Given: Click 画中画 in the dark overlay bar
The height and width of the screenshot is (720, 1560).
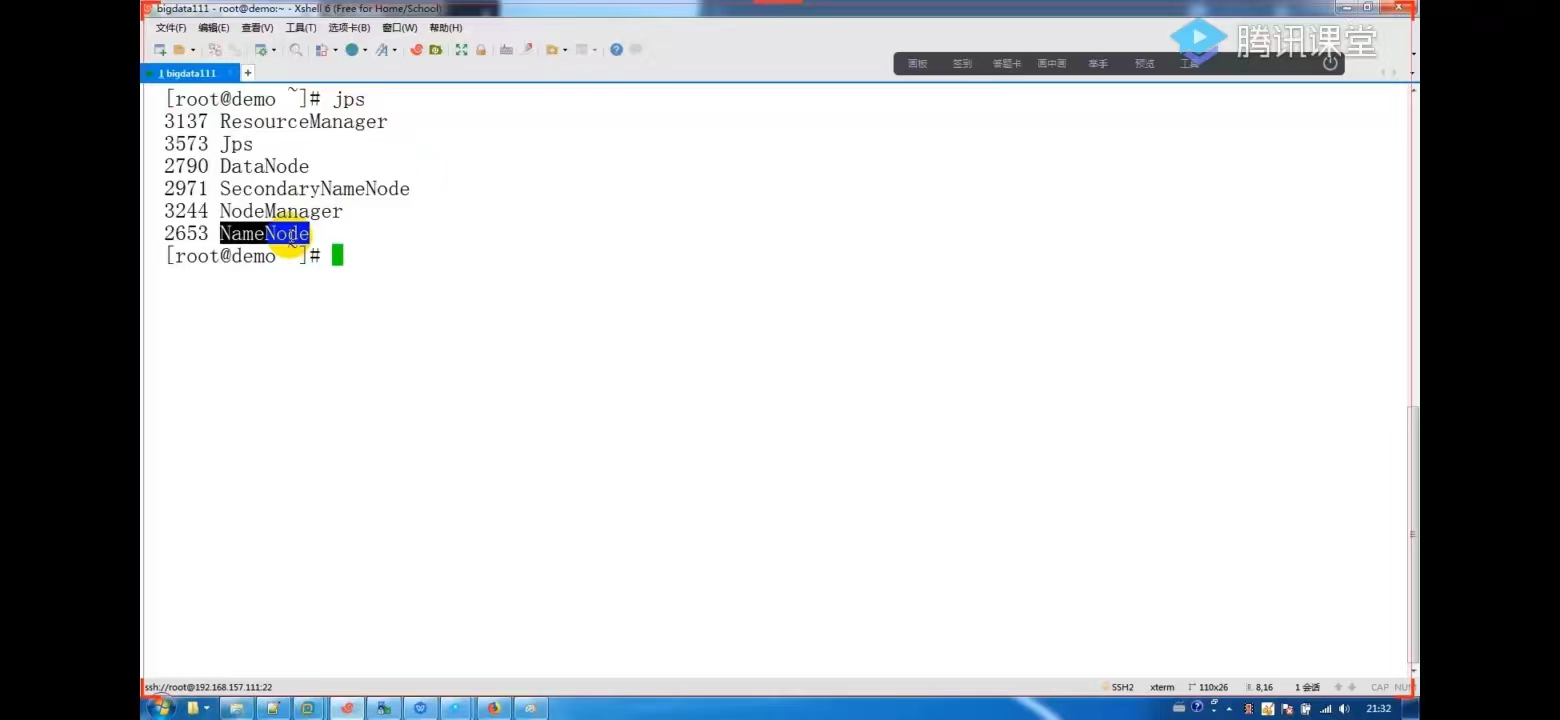Looking at the screenshot, I should [x=1052, y=64].
